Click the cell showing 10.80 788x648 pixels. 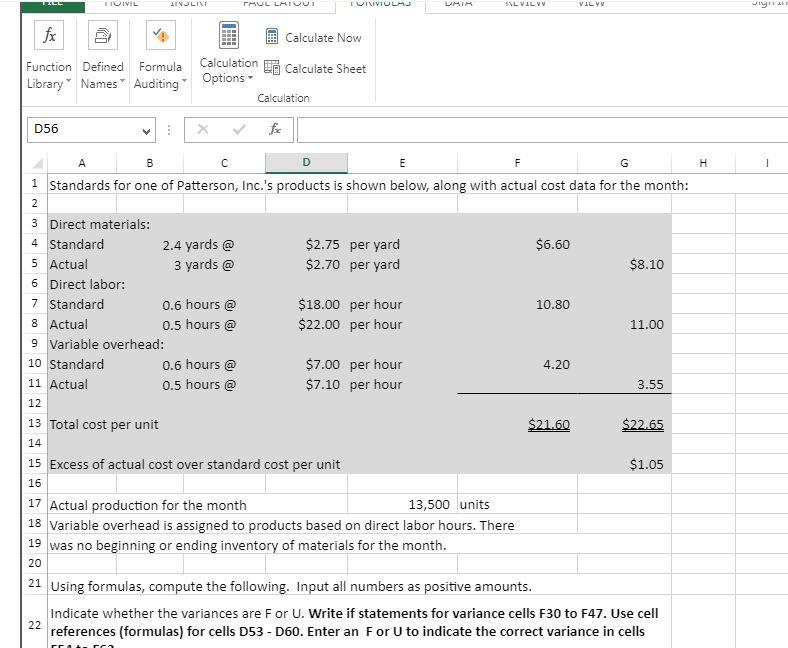coord(517,305)
